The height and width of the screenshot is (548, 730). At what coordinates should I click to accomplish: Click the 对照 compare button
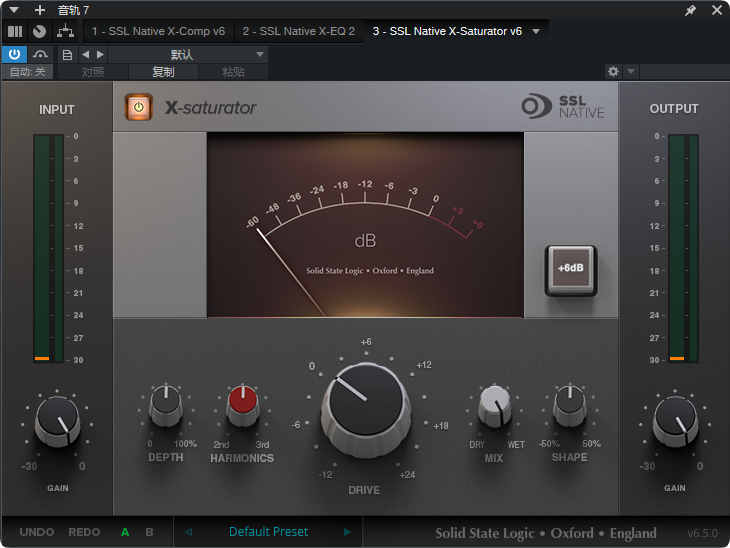pyautogui.click(x=93, y=72)
